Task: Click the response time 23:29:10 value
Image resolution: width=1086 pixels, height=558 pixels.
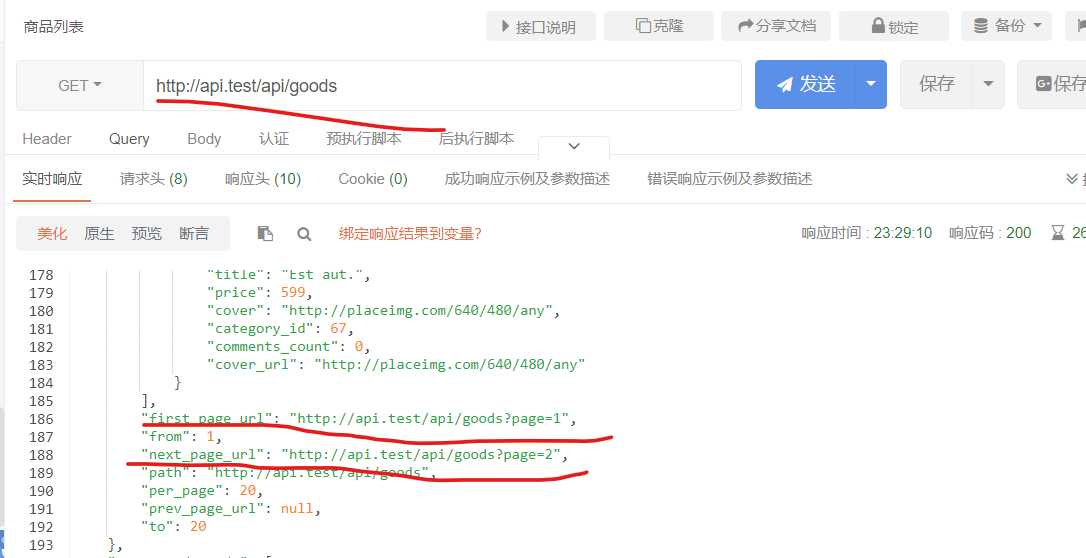Action: coord(902,233)
